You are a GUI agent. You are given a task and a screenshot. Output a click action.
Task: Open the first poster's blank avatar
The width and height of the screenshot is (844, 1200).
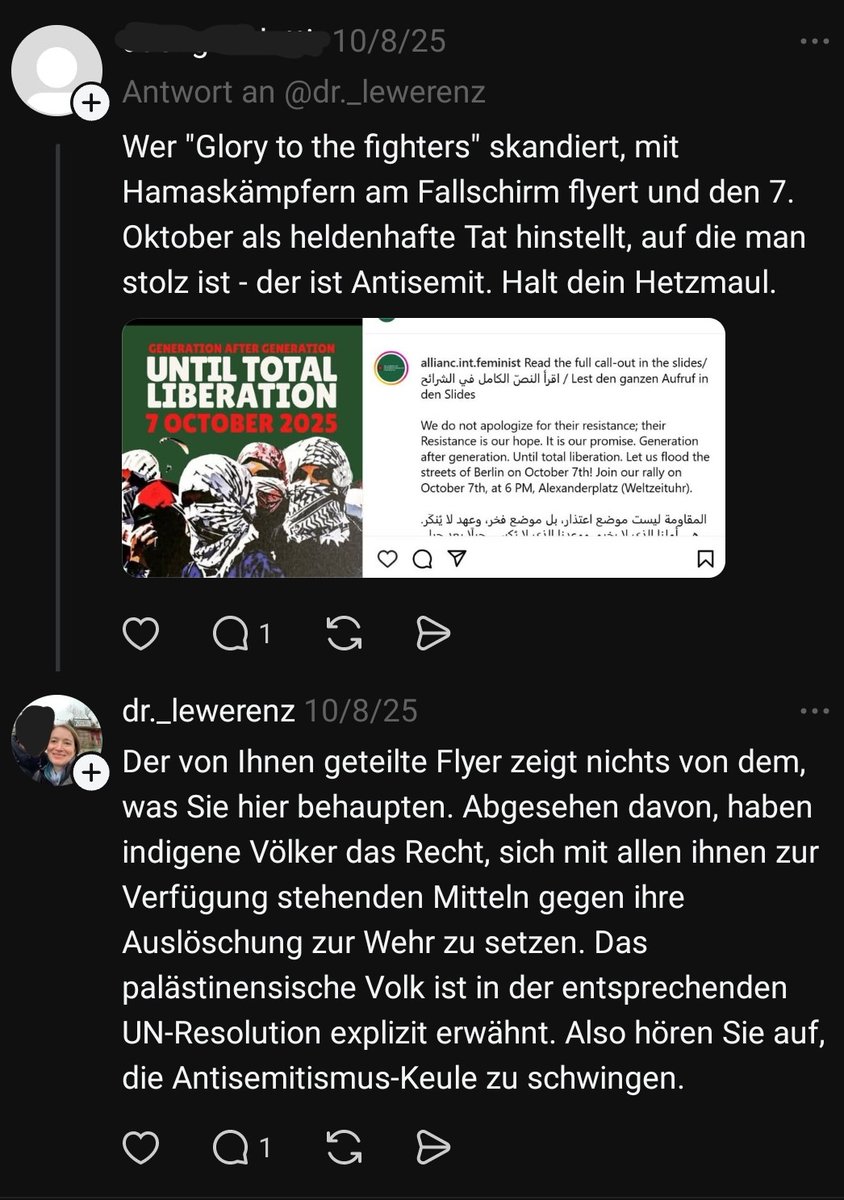pyautogui.click(x=55, y=70)
